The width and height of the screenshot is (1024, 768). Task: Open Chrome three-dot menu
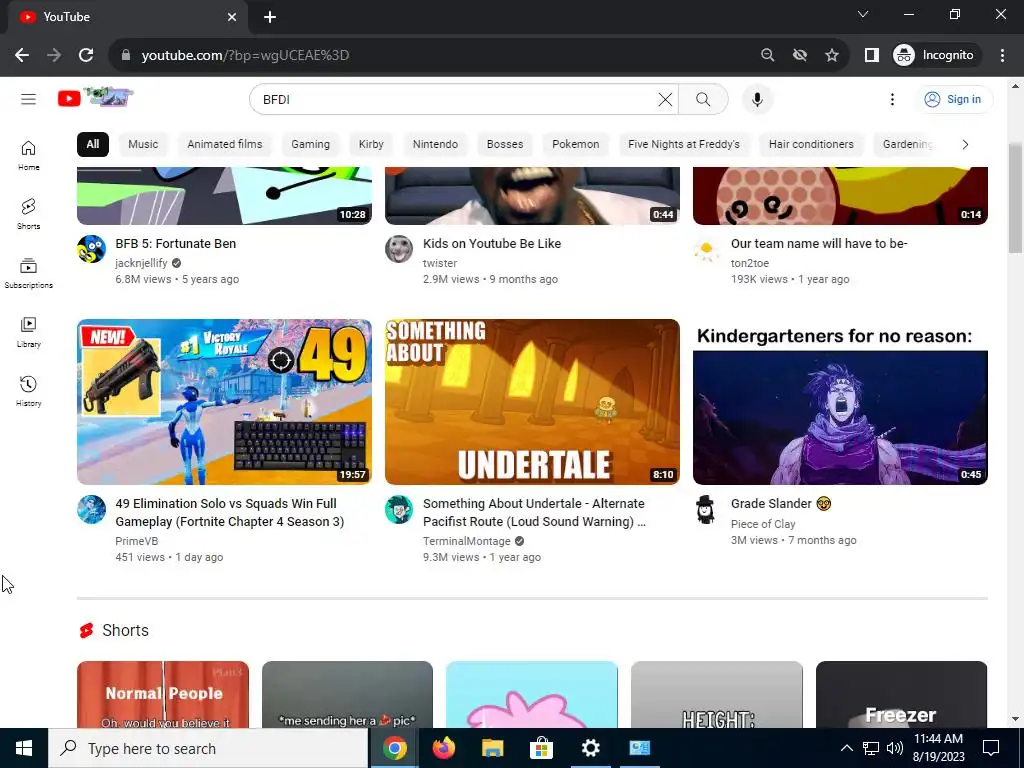click(1002, 56)
